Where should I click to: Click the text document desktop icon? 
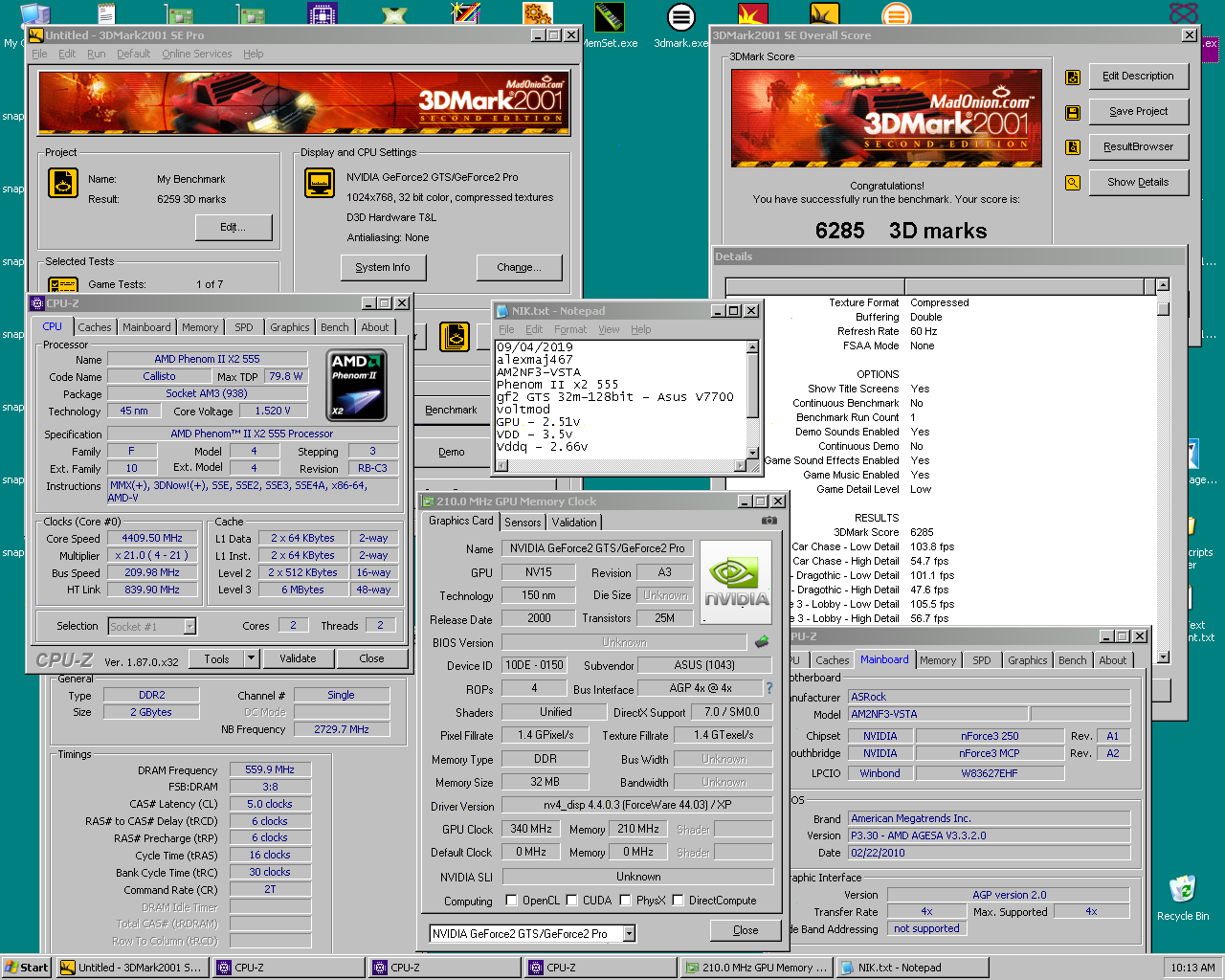pos(106,13)
